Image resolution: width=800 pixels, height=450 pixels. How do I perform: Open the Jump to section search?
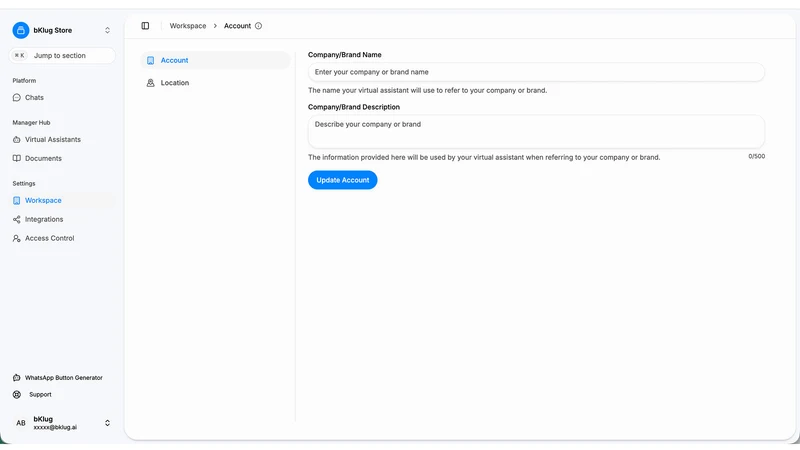pos(62,56)
